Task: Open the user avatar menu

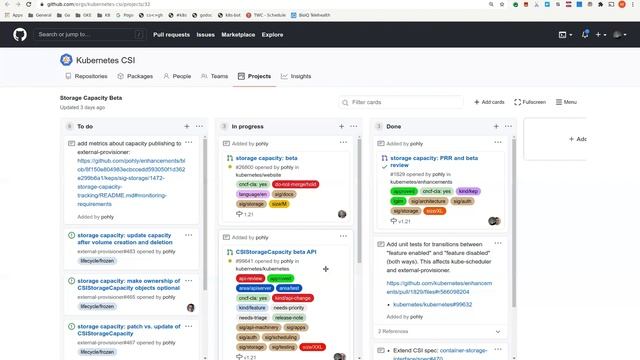Action: coord(620,35)
